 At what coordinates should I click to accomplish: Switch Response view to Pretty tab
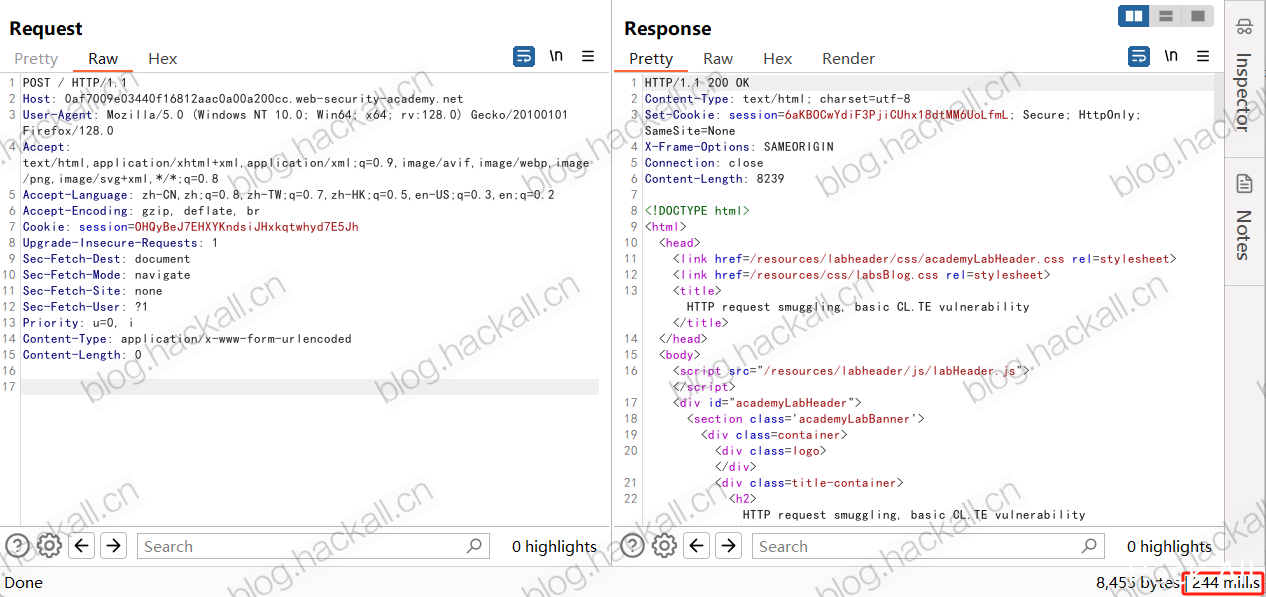point(651,59)
